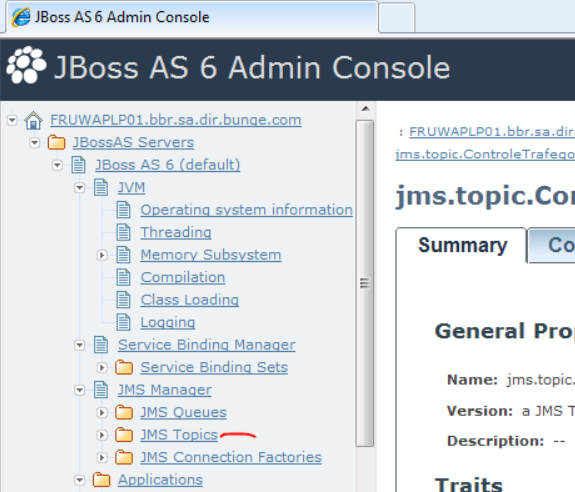Open the Memory Subsystem link
Screen dimensions: 575x492
point(211,255)
